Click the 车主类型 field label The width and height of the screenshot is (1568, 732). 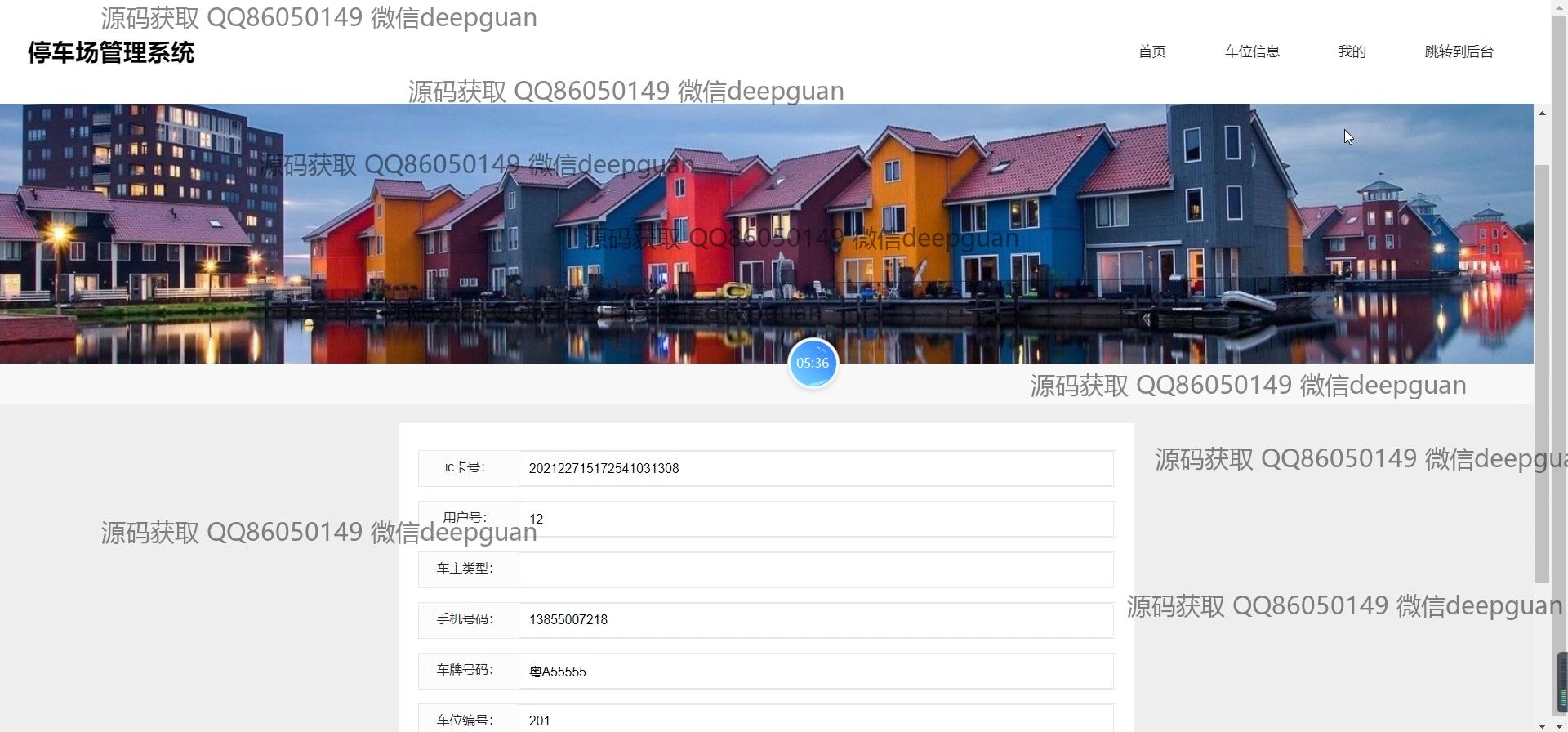pos(465,569)
